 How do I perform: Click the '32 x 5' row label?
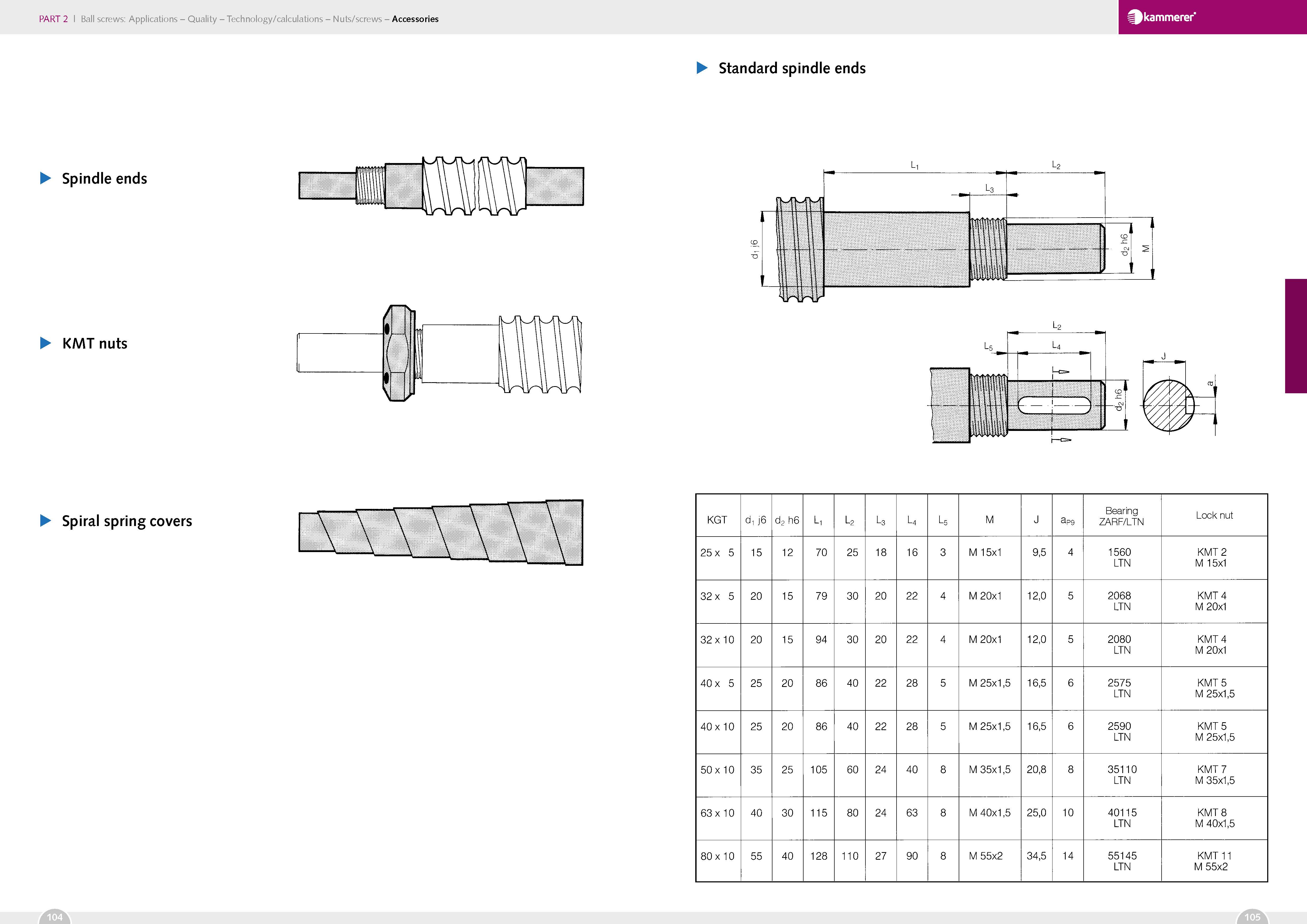717,596
